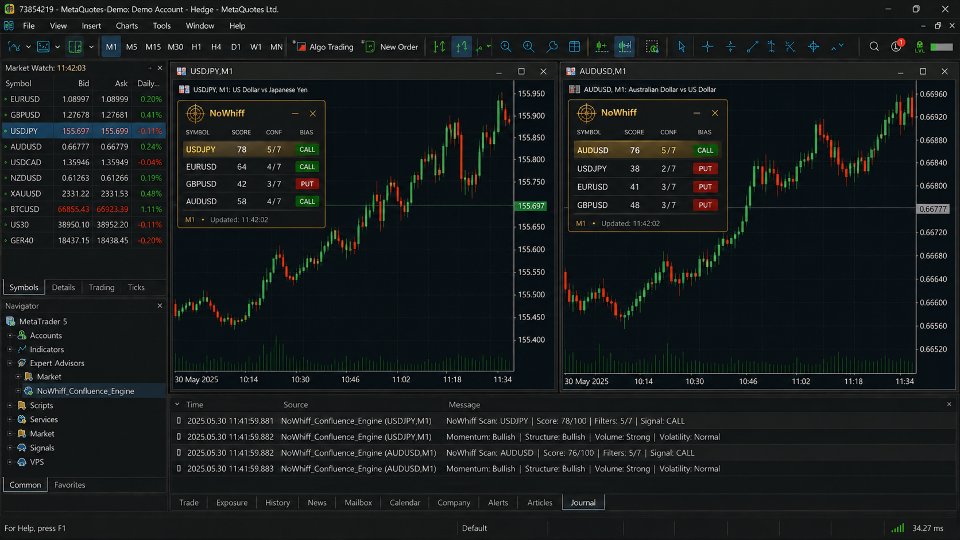Open chart templates dropdown arrow
960x540 pixels.
[91, 47]
